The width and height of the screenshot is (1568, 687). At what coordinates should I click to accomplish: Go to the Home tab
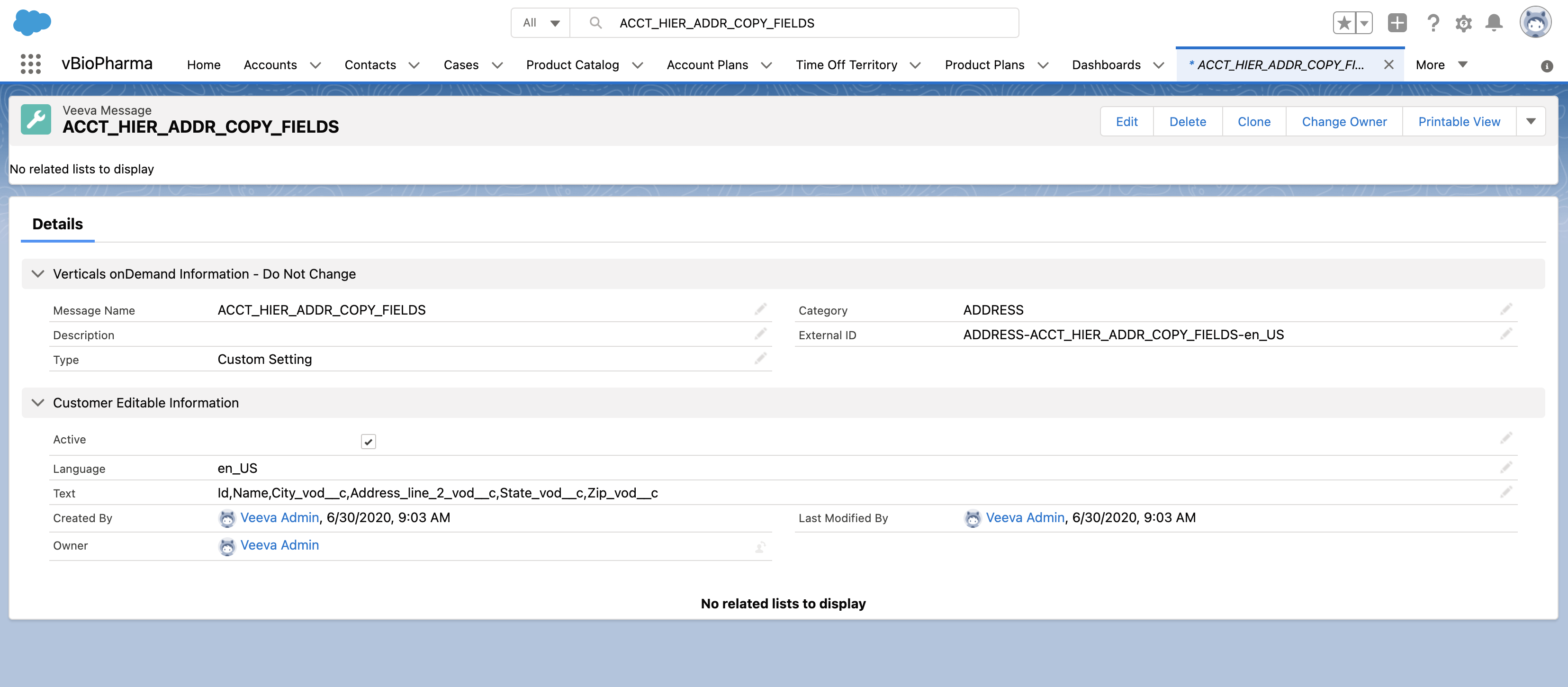(x=203, y=65)
